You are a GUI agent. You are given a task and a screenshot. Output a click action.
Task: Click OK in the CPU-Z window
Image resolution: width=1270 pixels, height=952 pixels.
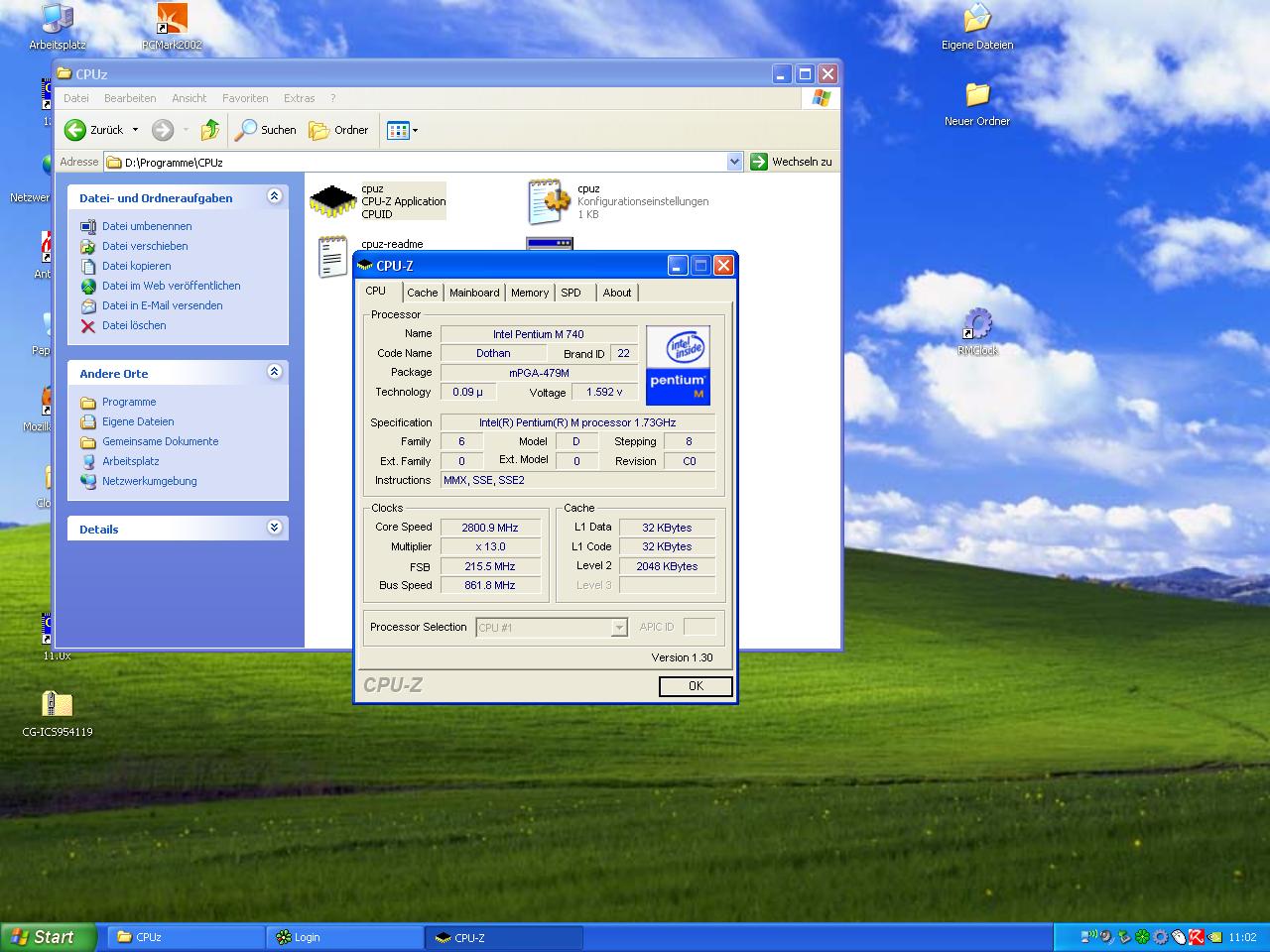point(696,686)
